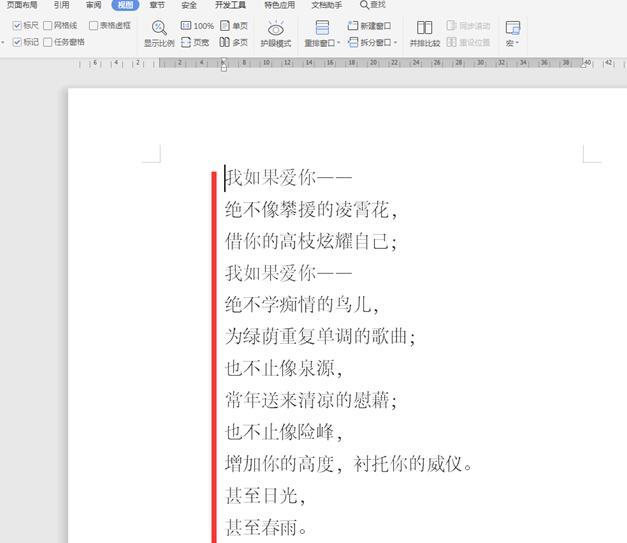Fit document to 页宽 page width
The image size is (627, 543).
tap(195, 42)
